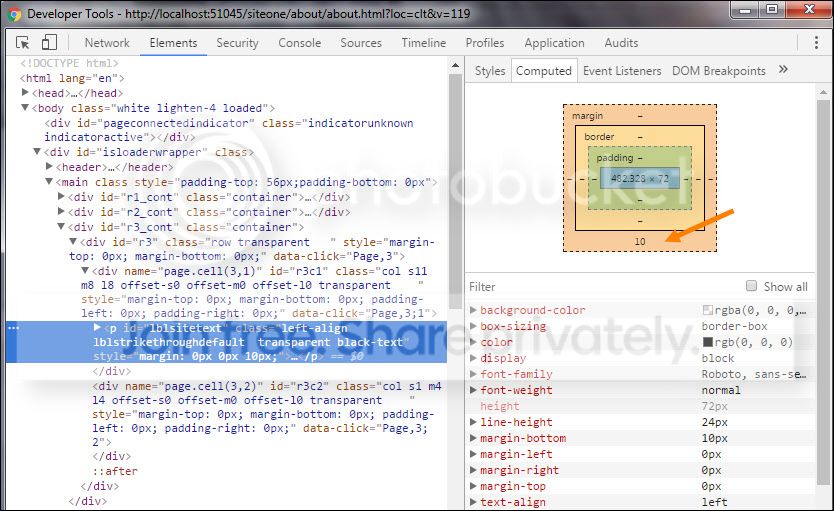Viewport: 834px width, 511px height.
Task: Expand the text-align computed property
Action: (473, 501)
